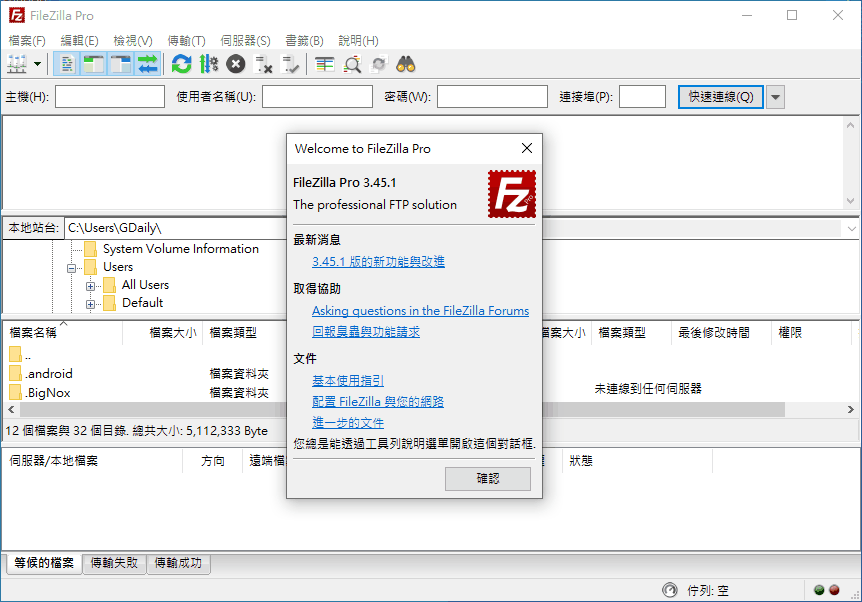Search files with the binoculars icon
The image size is (862, 602).
(406, 64)
